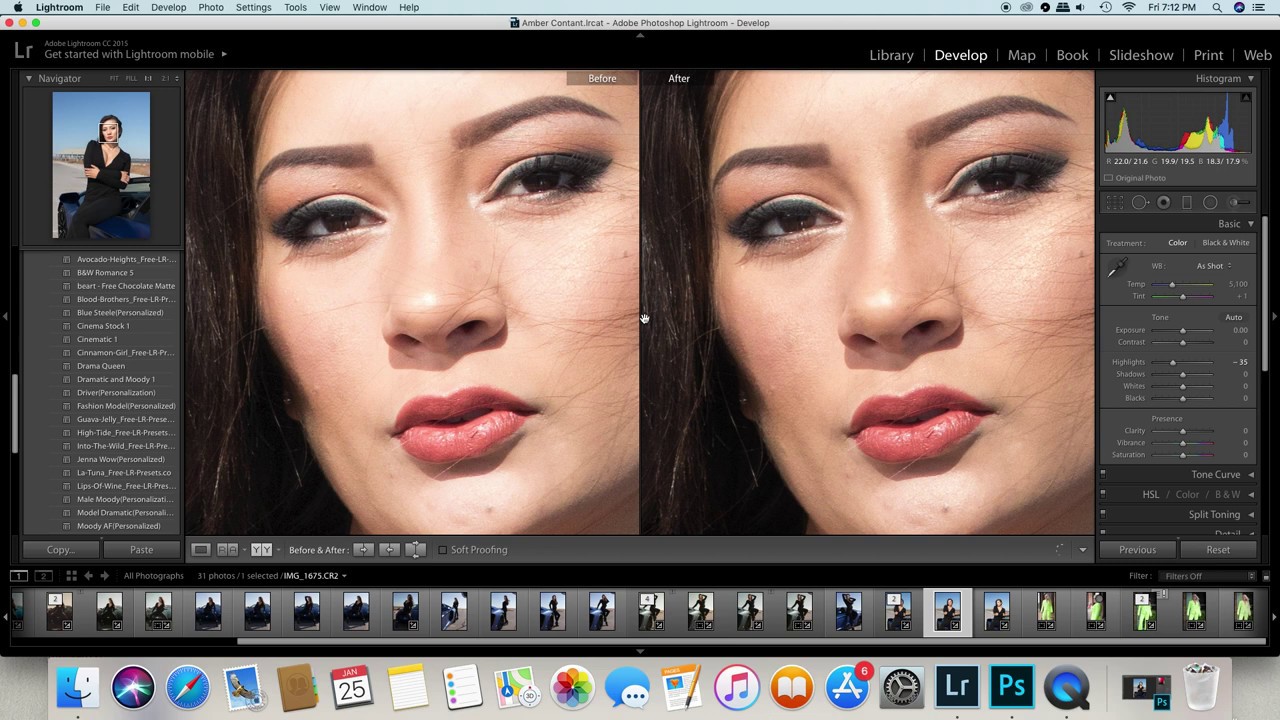Click the Reset button
The image size is (1280, 720).
[x=1218, y=550]
